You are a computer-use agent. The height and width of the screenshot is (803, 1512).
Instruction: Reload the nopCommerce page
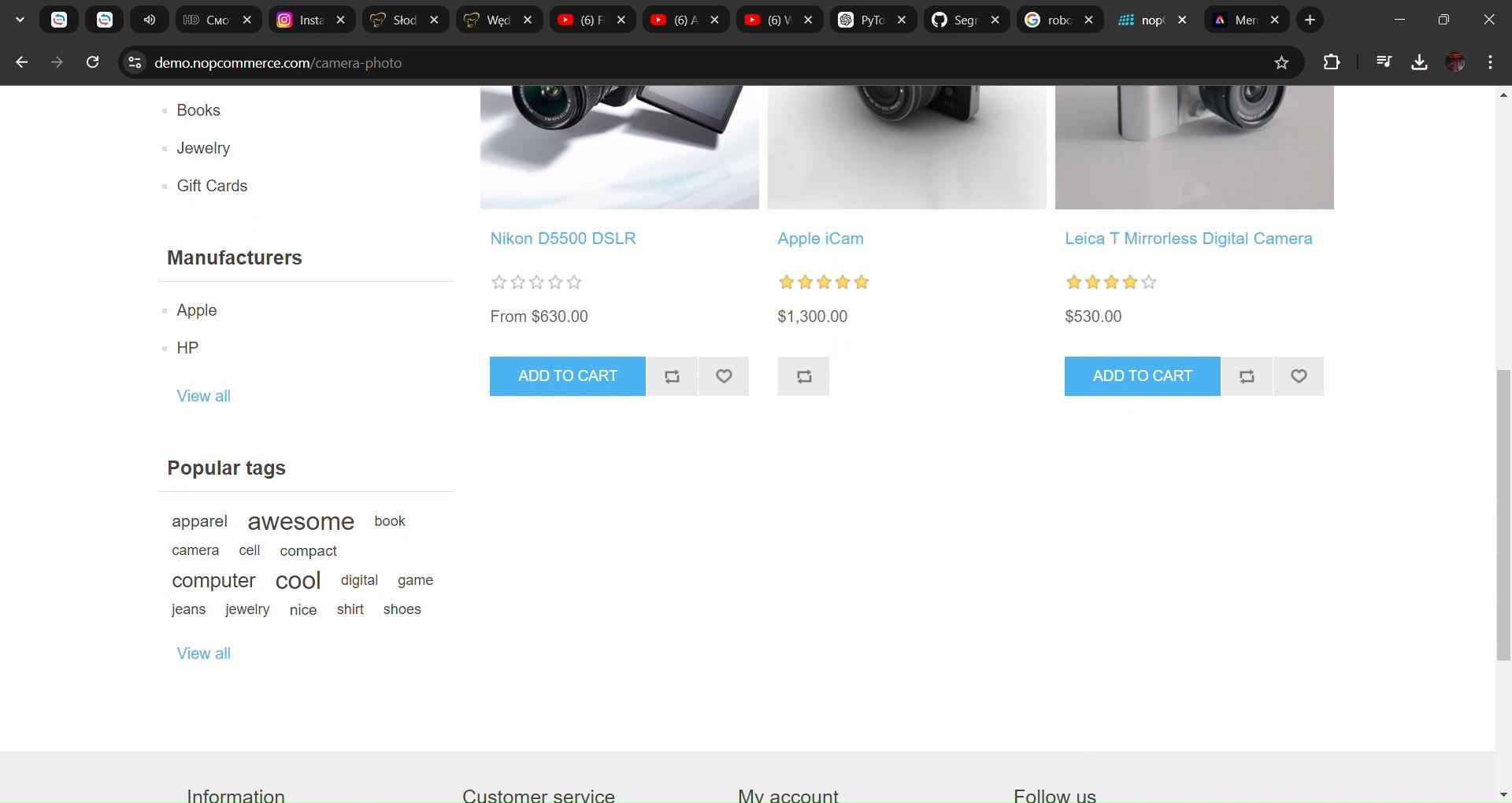(92, 62)
